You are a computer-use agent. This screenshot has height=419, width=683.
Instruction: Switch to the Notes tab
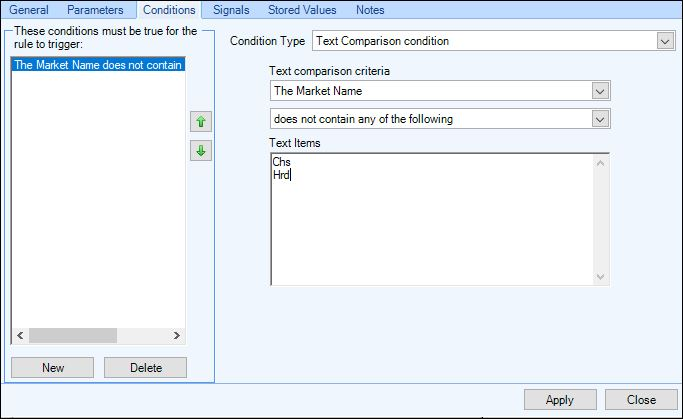(x=370, y=10)
